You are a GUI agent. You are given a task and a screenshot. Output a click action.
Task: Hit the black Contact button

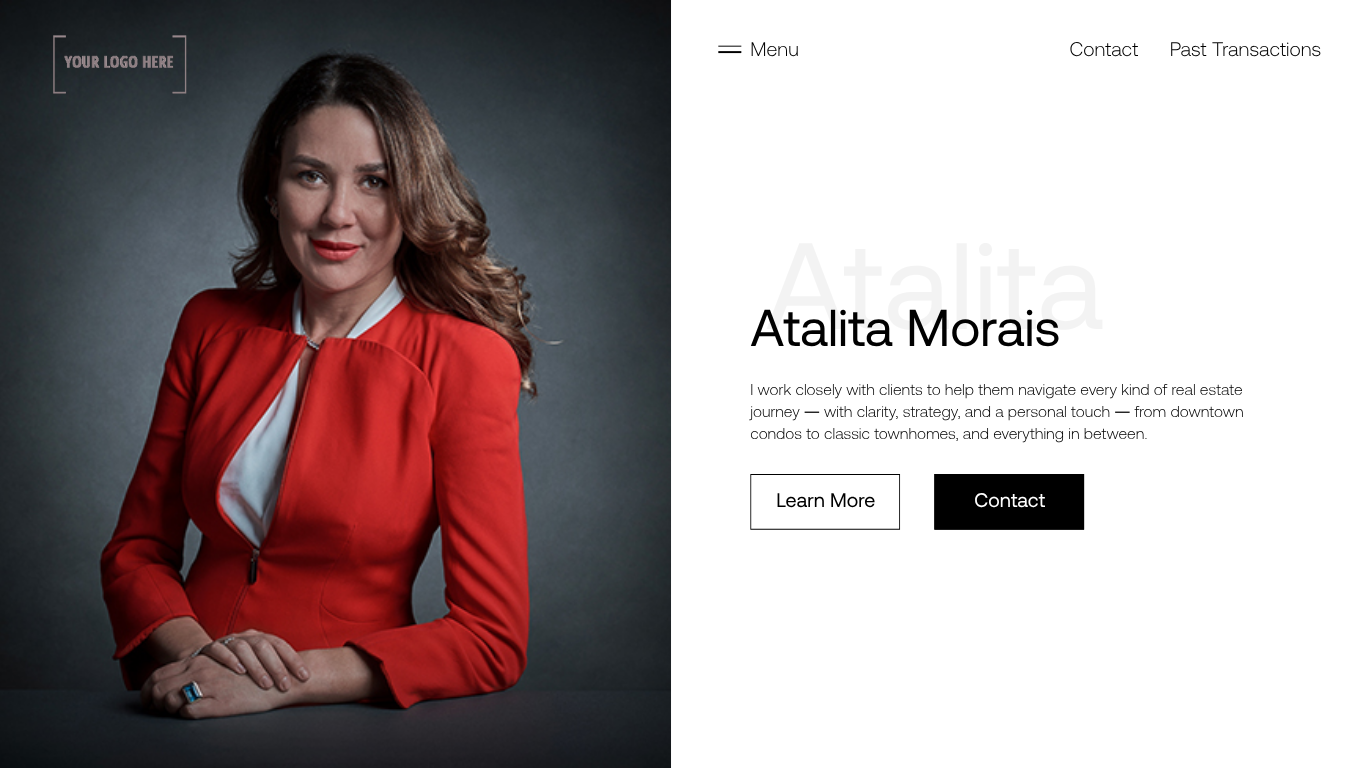[1009, 502]
